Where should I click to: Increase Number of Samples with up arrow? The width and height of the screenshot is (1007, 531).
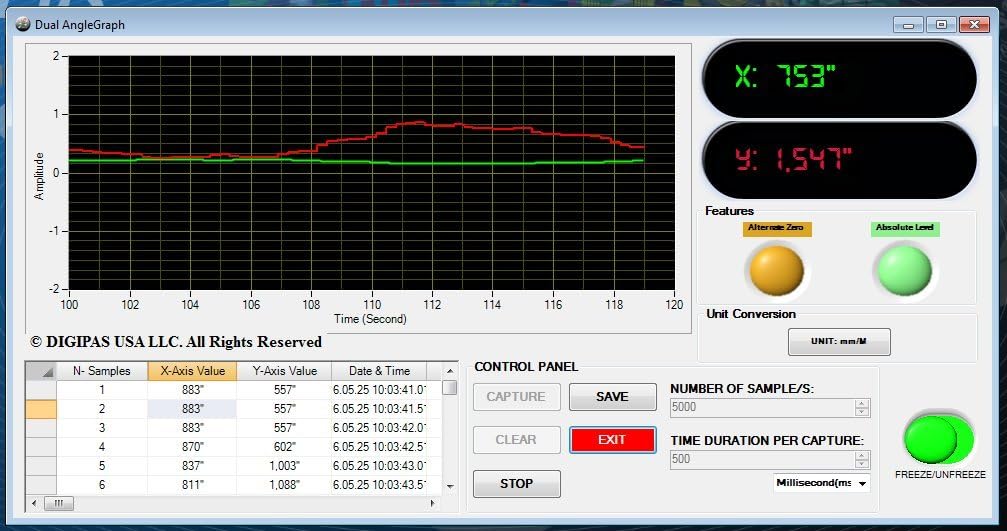[862, 403]
